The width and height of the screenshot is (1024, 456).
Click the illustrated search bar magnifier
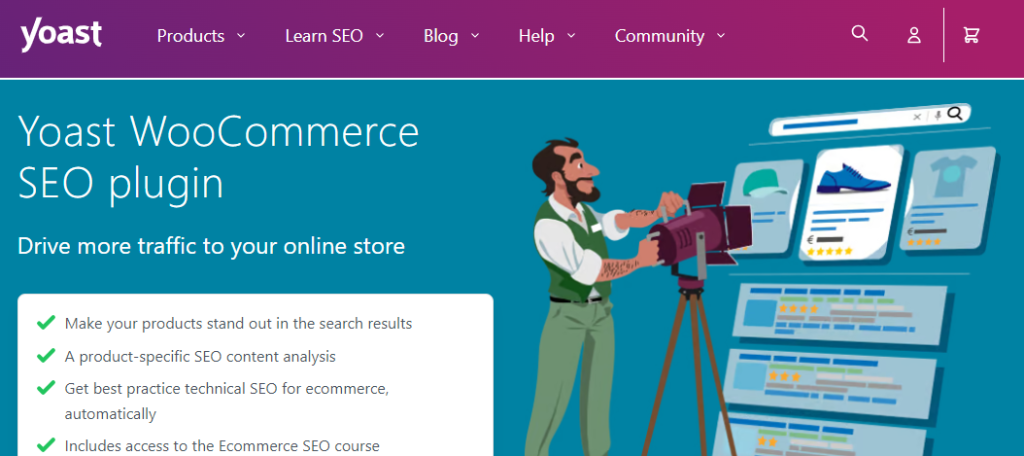pyautogui.click(x=955, y=114)
